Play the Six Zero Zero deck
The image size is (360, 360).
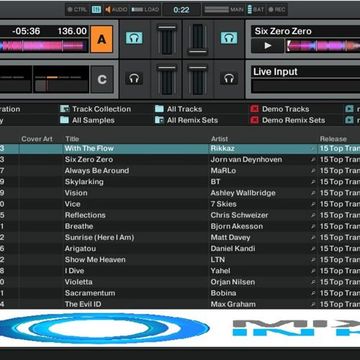267,46
